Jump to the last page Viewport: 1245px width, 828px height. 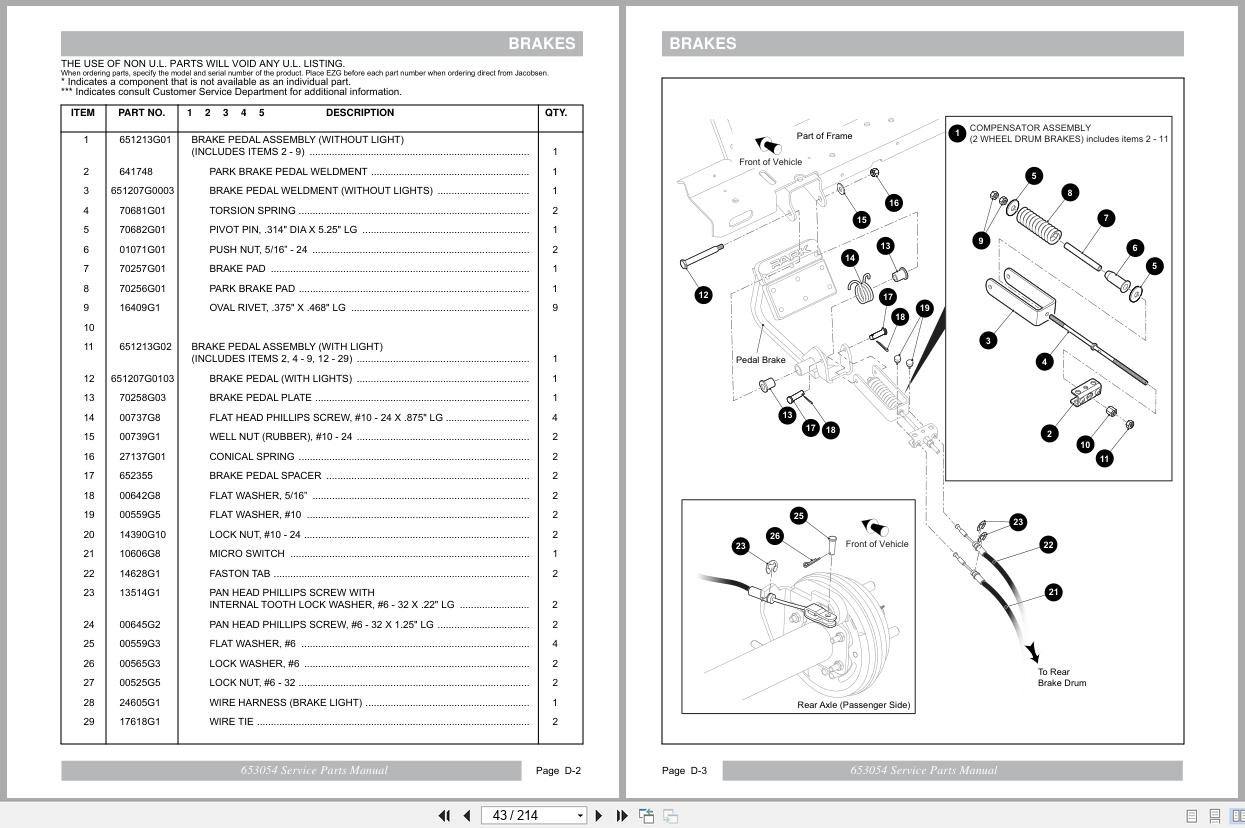pos(621,816)
